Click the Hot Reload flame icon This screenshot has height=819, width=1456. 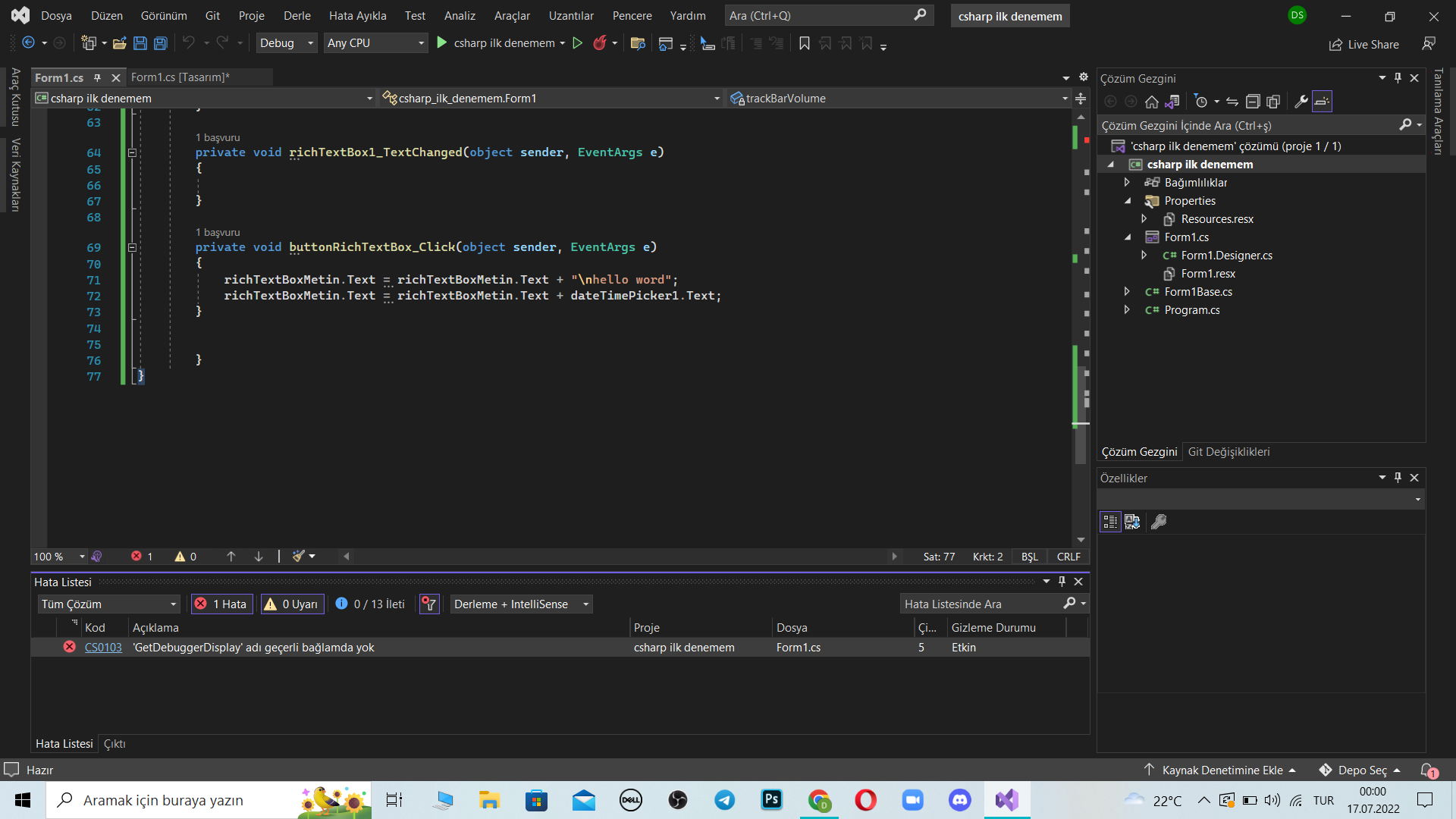[599, 43]
